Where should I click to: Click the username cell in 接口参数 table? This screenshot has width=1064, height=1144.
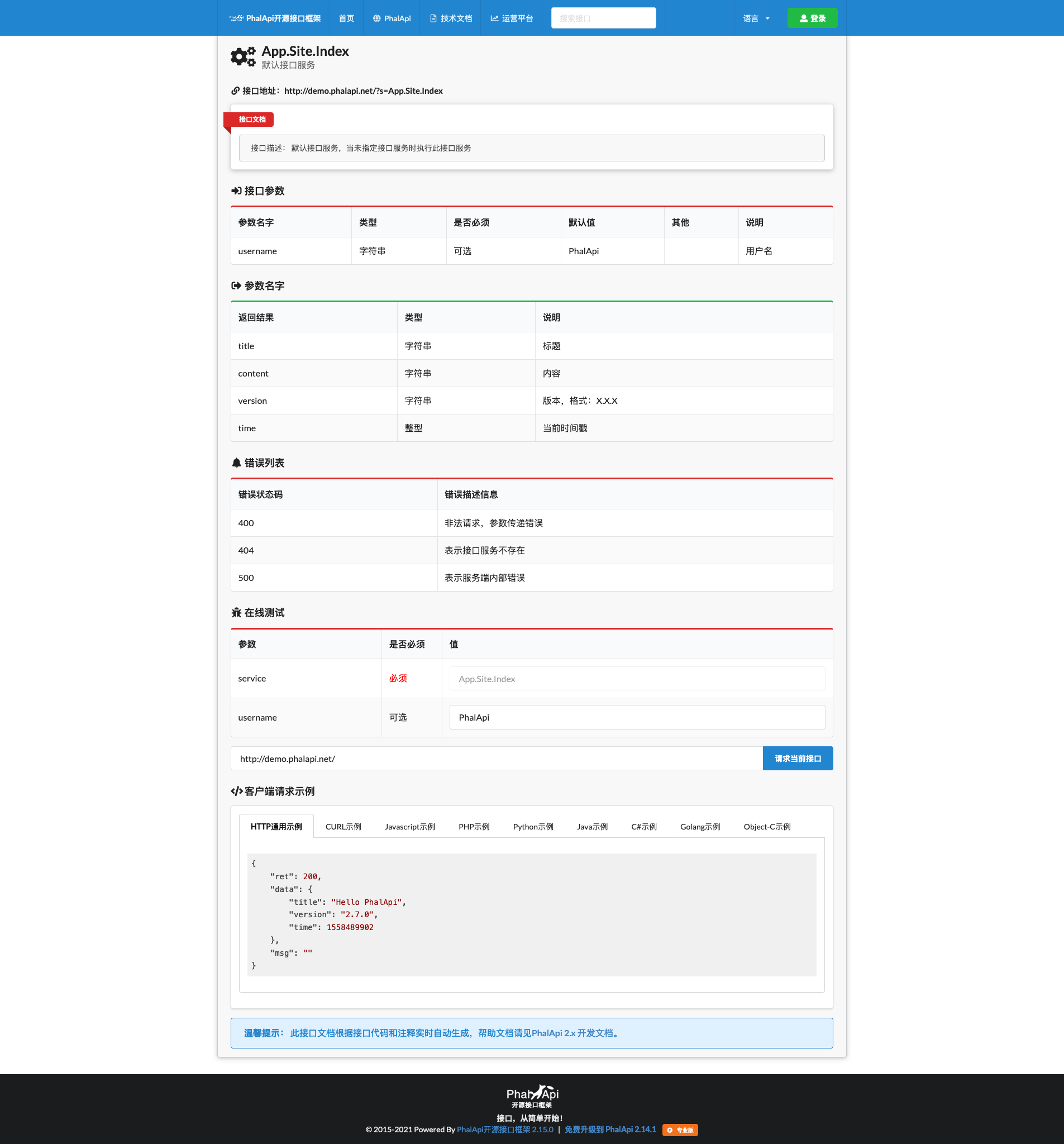coord(291,251)
